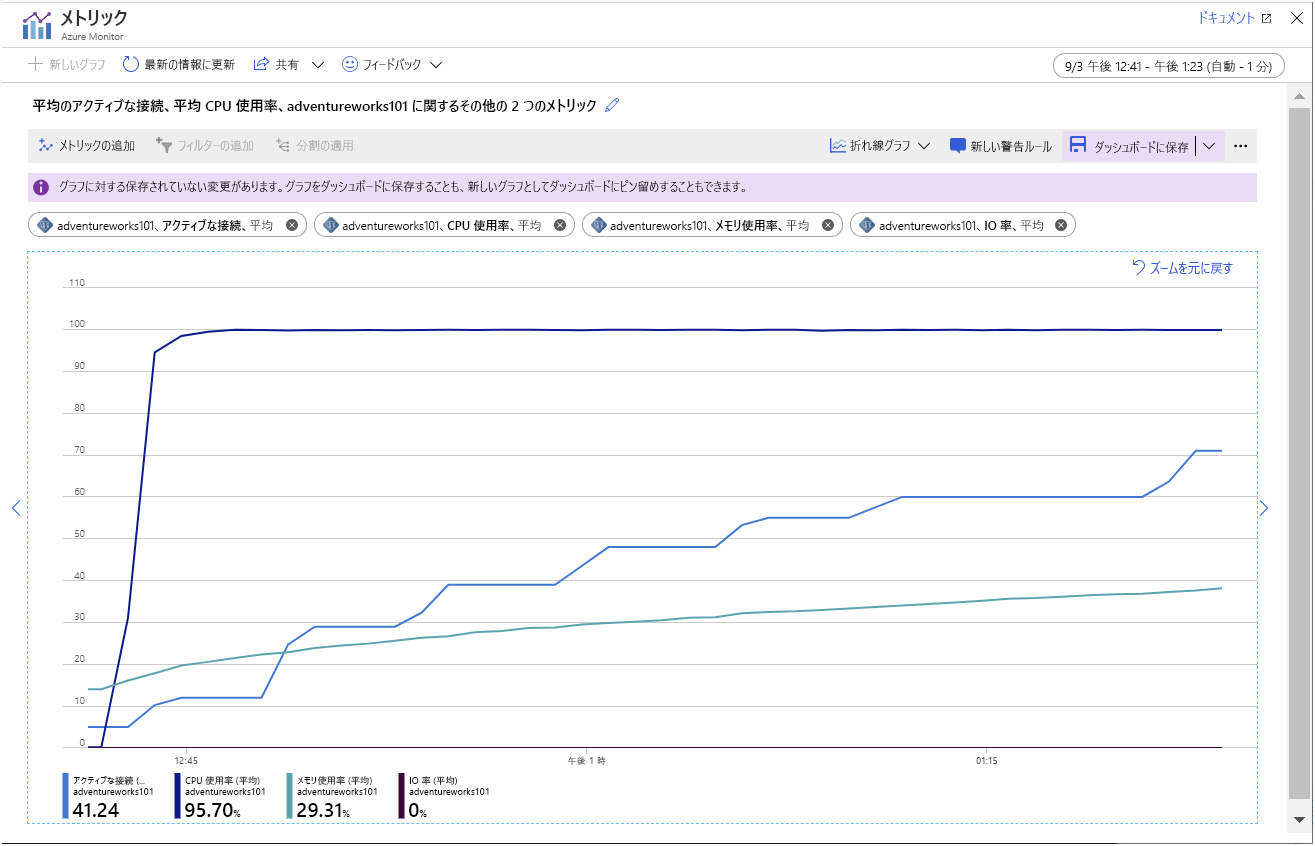
Task: Click the IO 率 legend color swatch
Action: coord(402,796)
